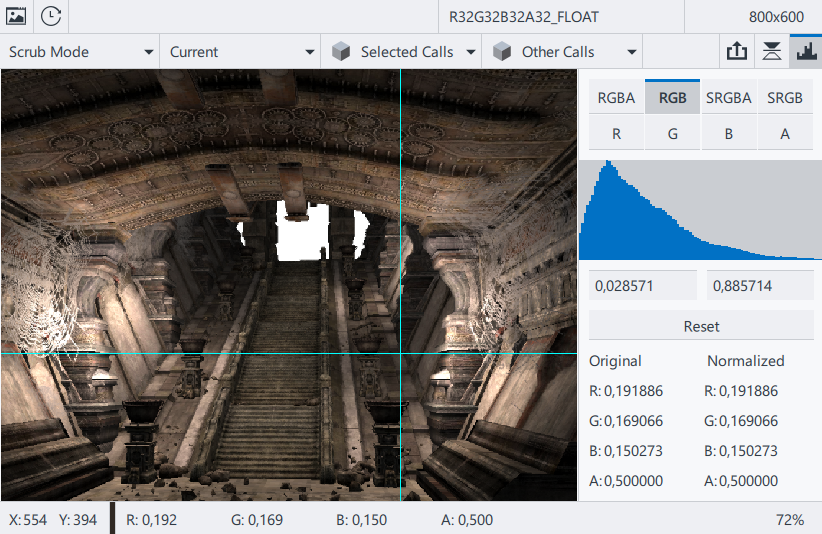This screenshot has width=822, height=534.
Task: Click Original R:0,191886 value
Action: [626, 391]
